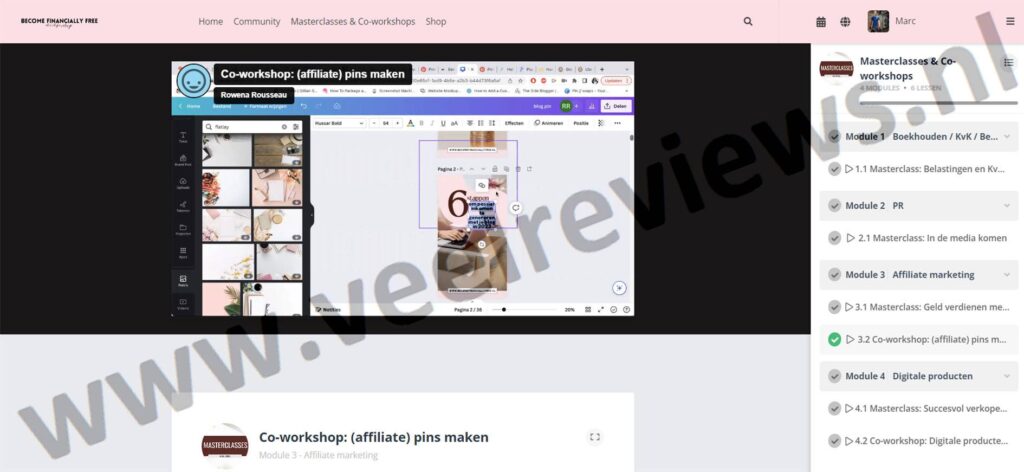Go to the Home menu item
This screenshot has height=472, width=1024.
pos(210,22)
